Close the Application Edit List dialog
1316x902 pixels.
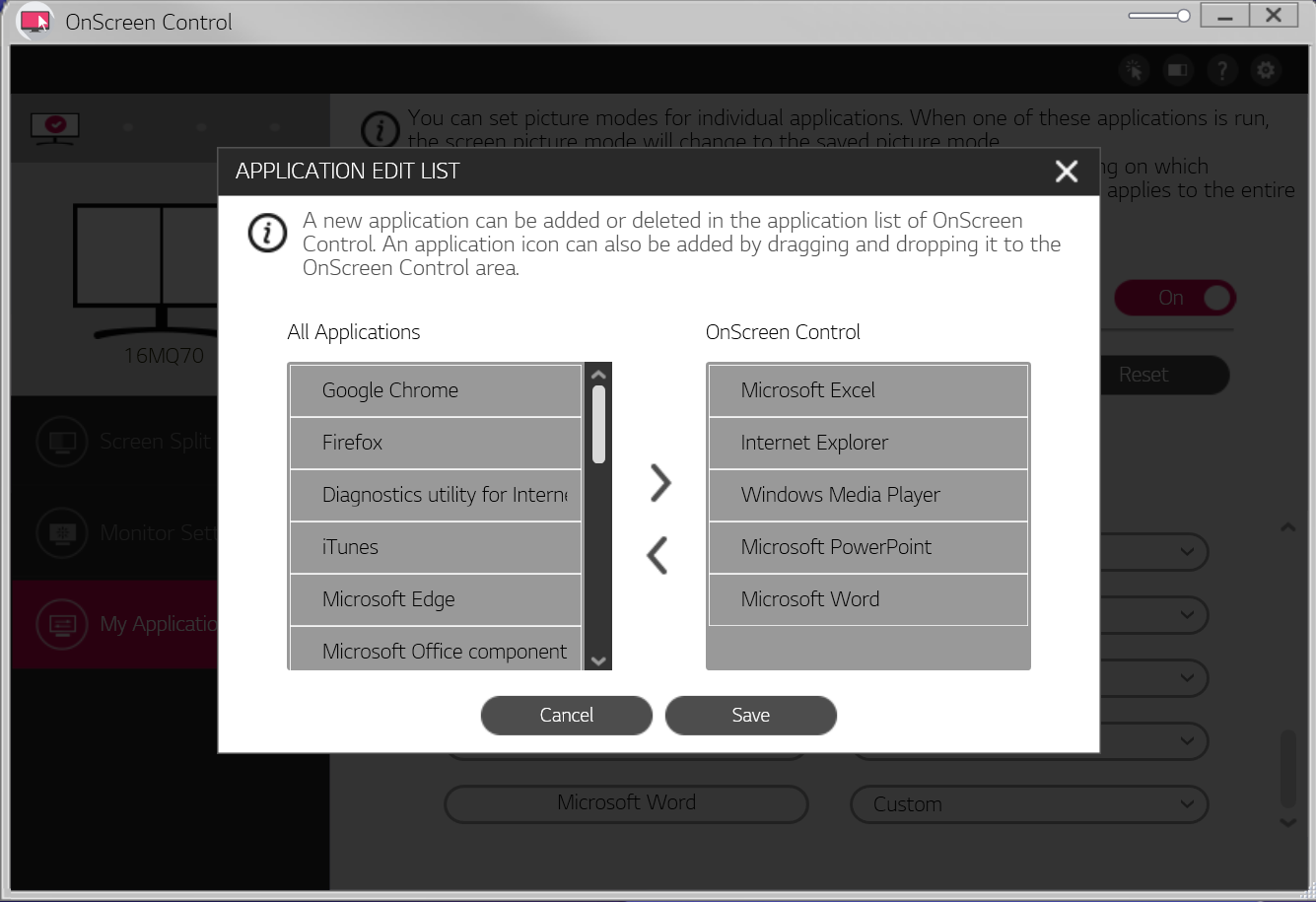coord(1067,172)
